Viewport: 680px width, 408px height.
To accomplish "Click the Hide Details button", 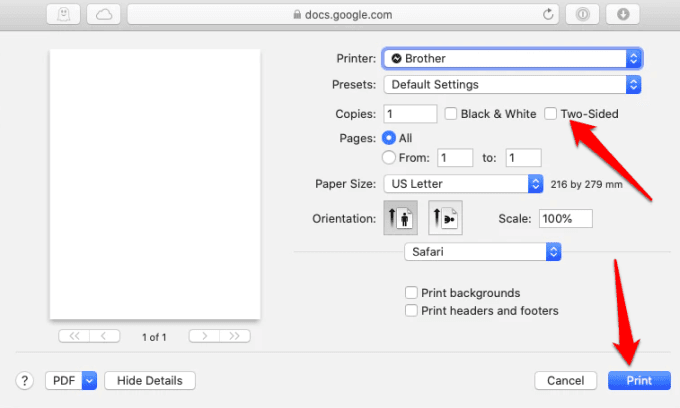I will point(149,380).
